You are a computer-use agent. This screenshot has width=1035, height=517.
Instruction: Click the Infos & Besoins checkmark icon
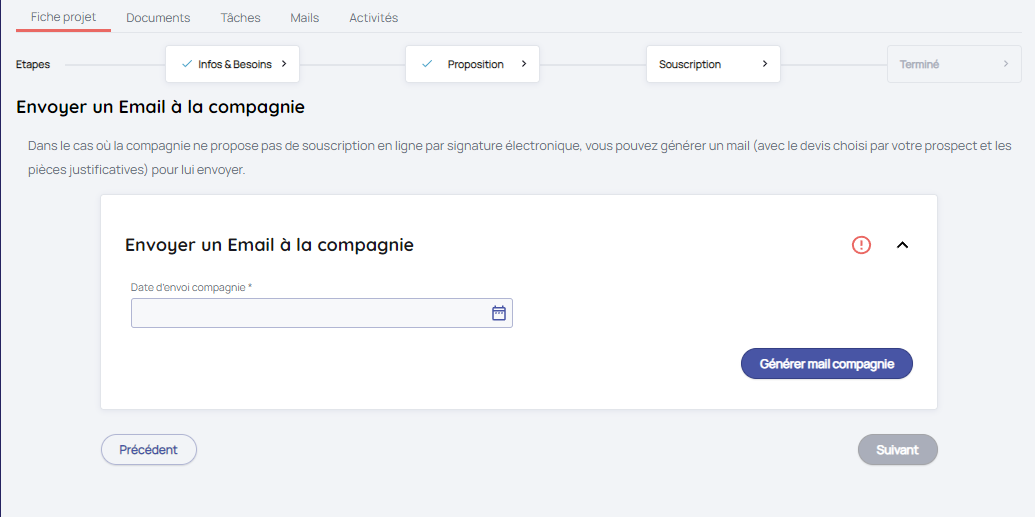(x=187, y=64)
